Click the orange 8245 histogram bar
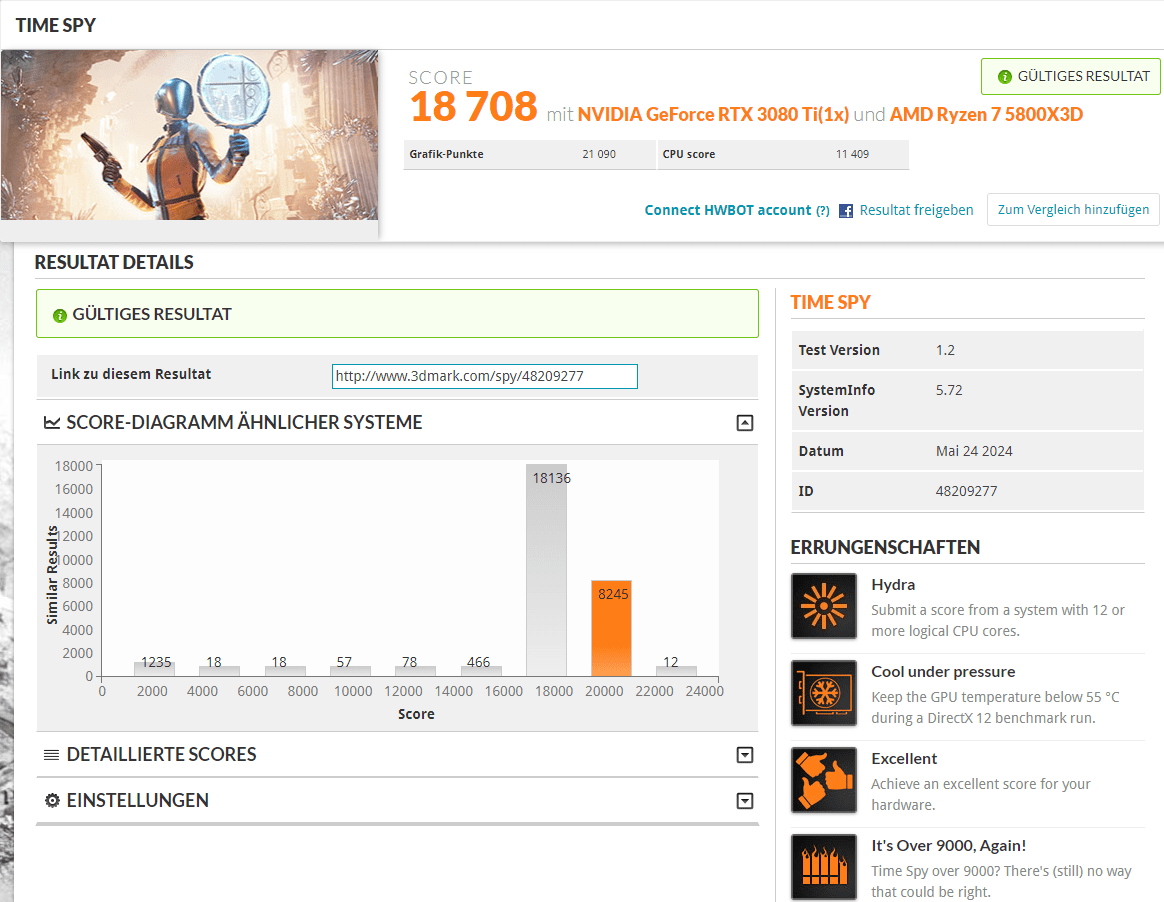The width and height of the screenshot is (1164, 902). (611, 628)
